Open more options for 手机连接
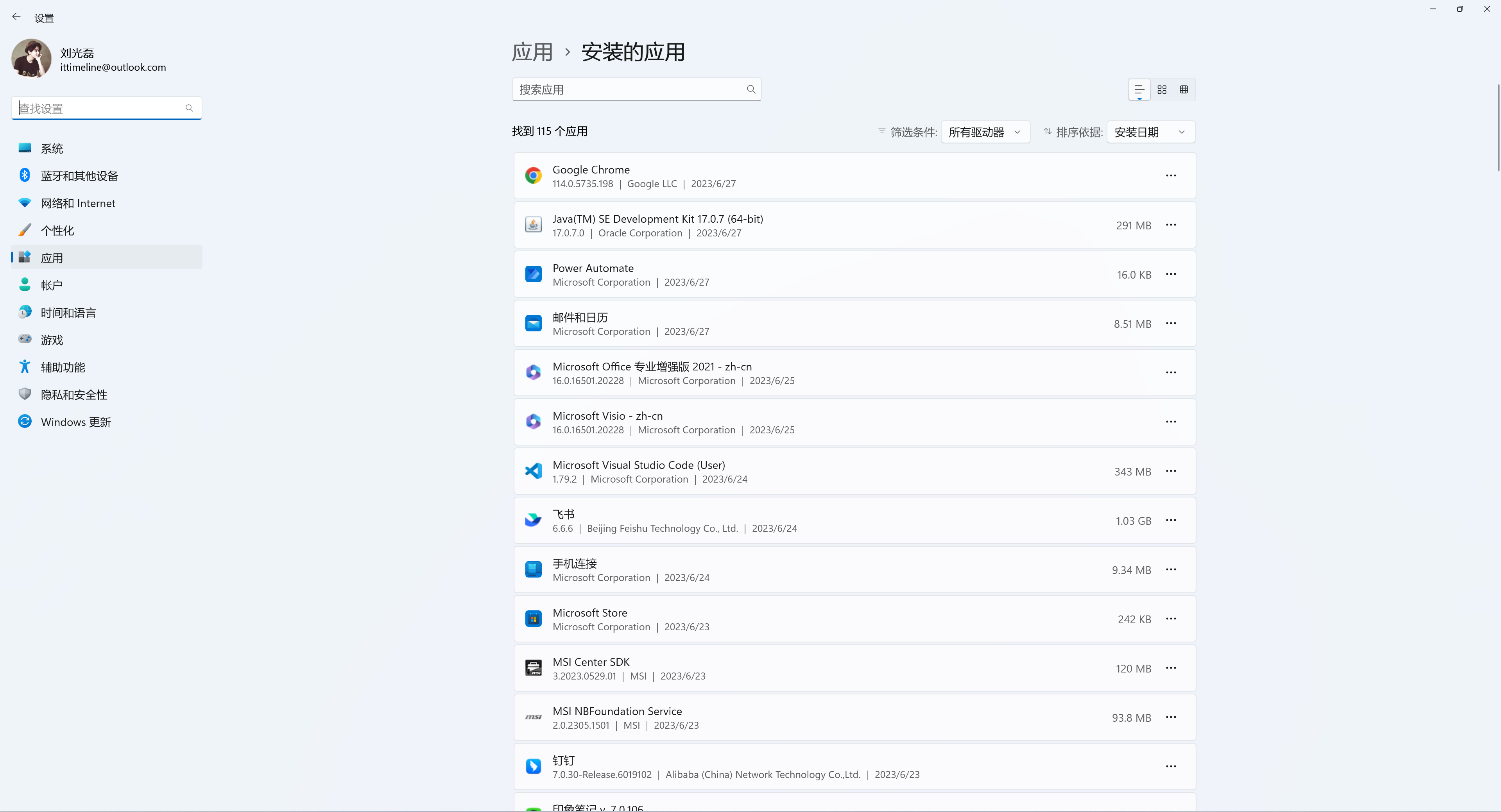The height and width of the screenshot is (812, 1501). (x=1171, y=569)
